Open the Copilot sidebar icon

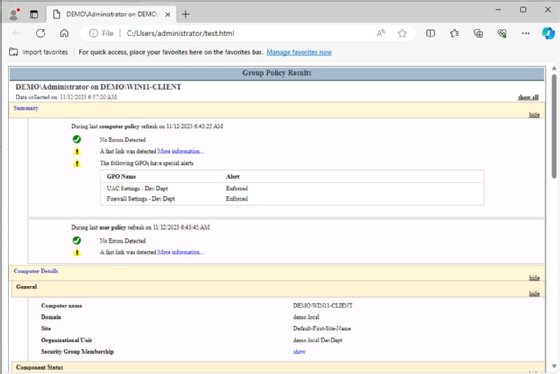pos(548,33)
